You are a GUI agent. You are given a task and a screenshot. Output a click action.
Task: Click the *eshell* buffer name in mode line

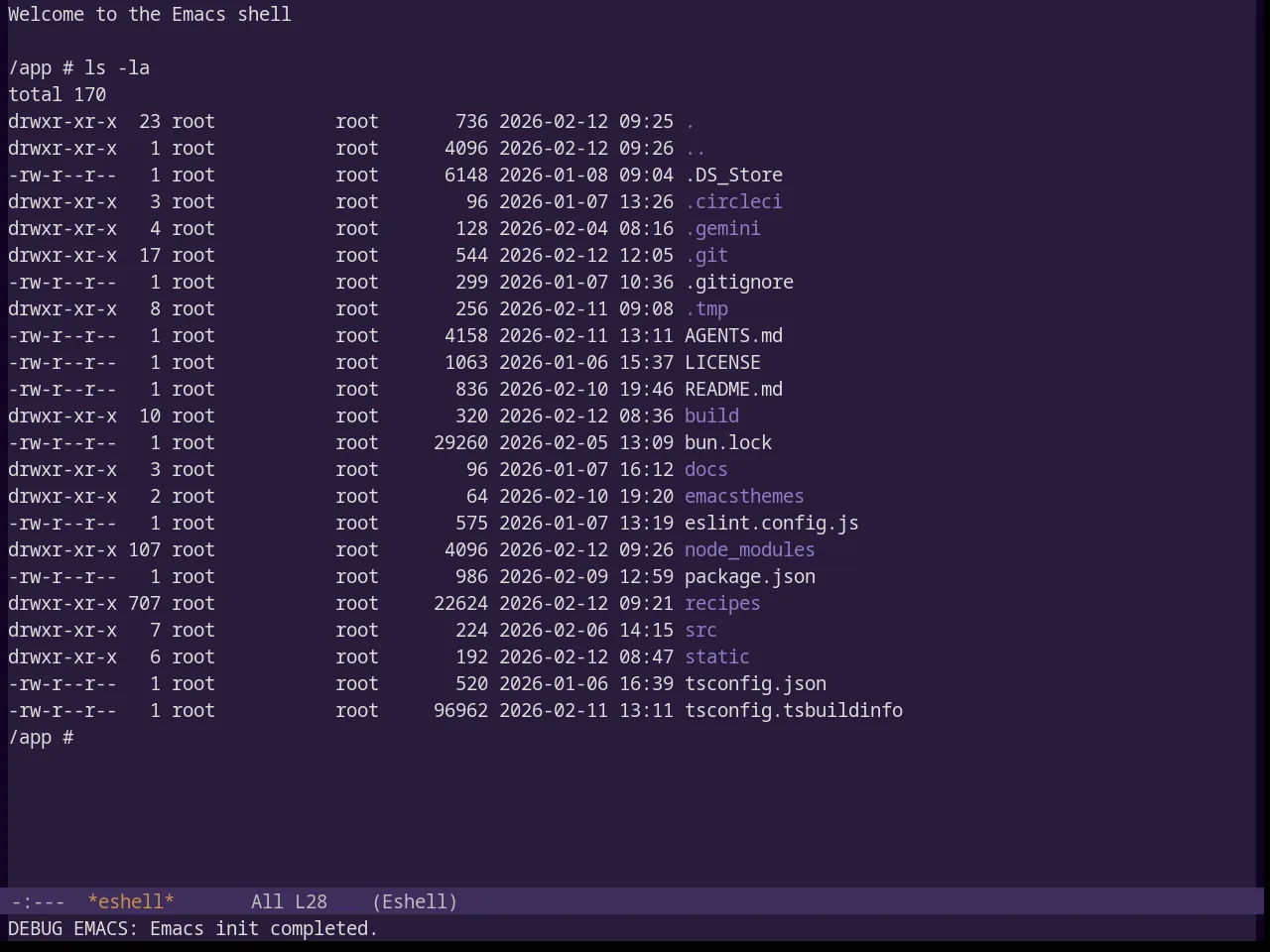coord(131,901)
